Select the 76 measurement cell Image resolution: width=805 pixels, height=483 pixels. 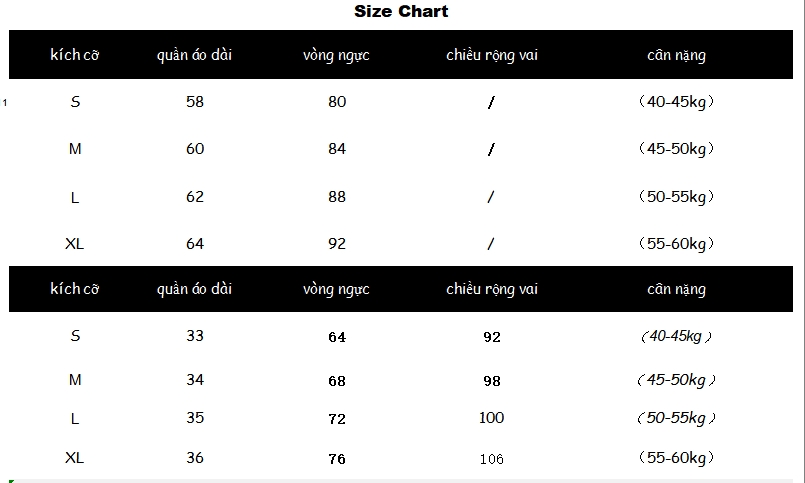click(337, 459)
